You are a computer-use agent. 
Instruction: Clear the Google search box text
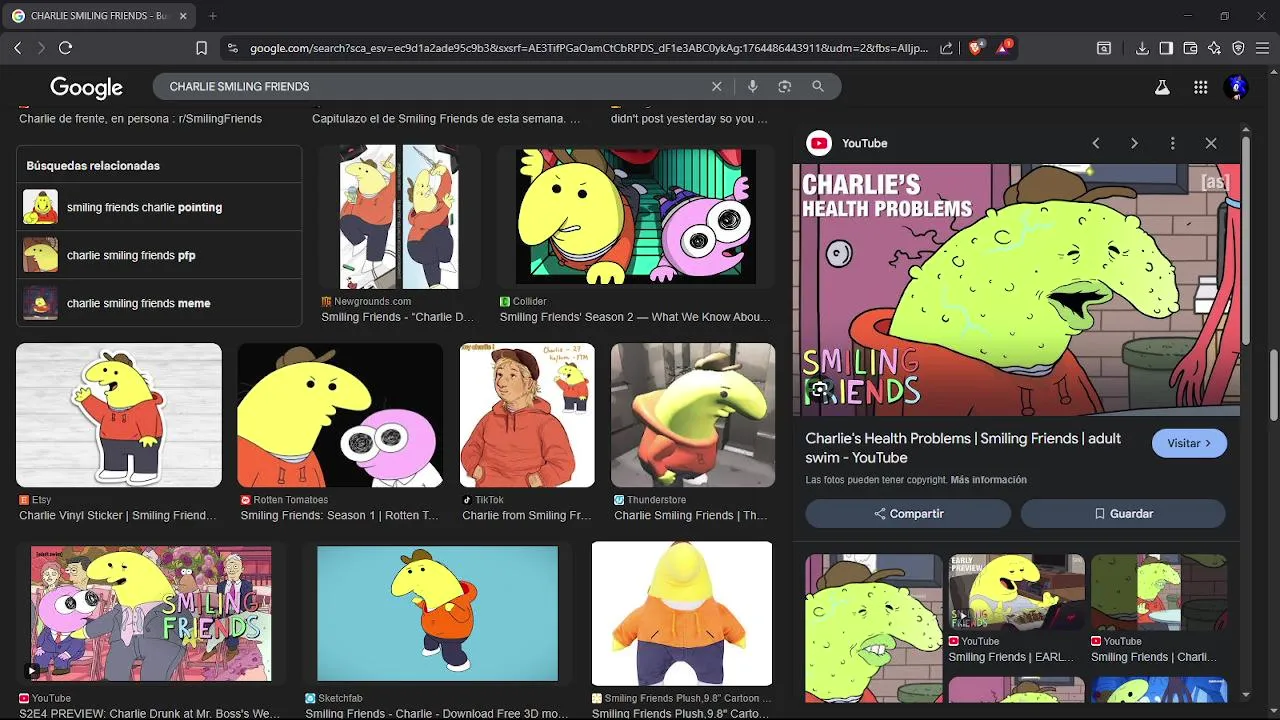[716, 87]
